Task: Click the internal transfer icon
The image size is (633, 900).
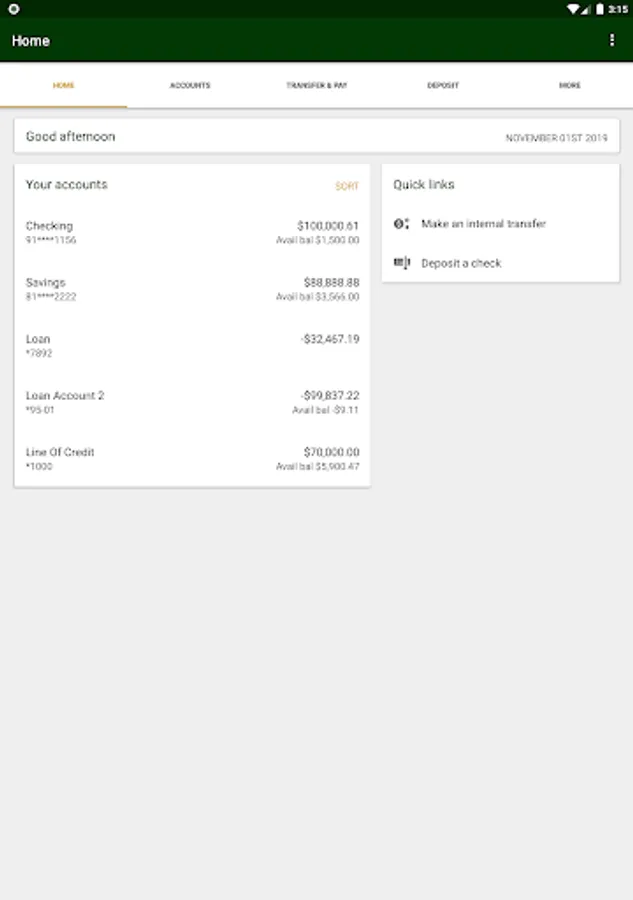Action: point(401,224)
